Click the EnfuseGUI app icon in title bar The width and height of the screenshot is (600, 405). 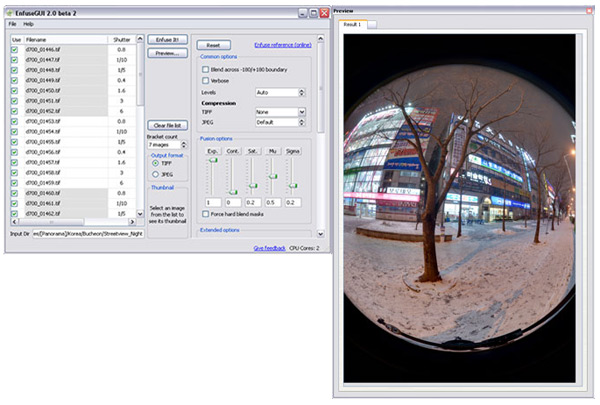(10, 13)
